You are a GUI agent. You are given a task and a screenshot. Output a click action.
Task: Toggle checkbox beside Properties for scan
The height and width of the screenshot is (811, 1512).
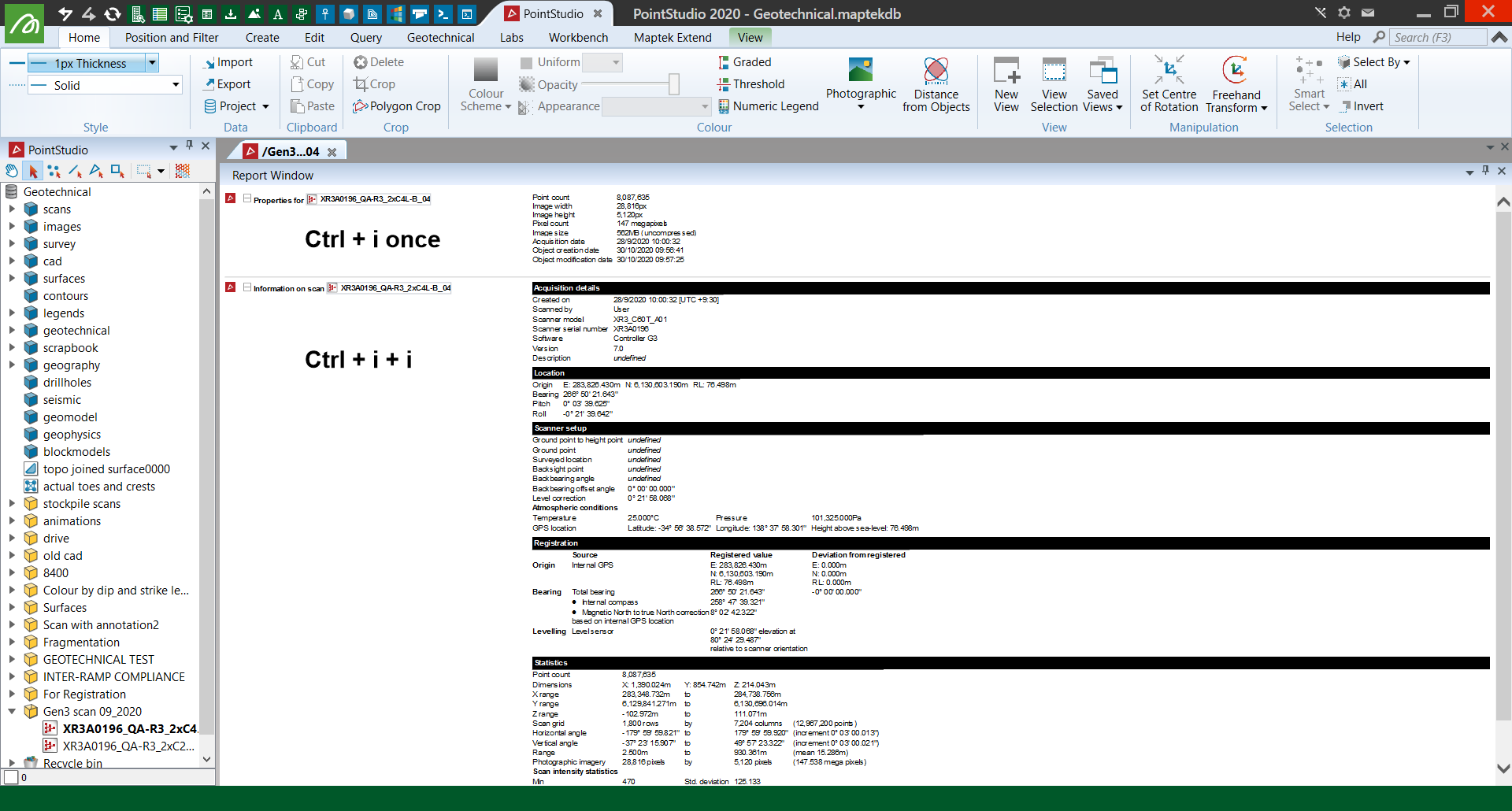(247, 199)
